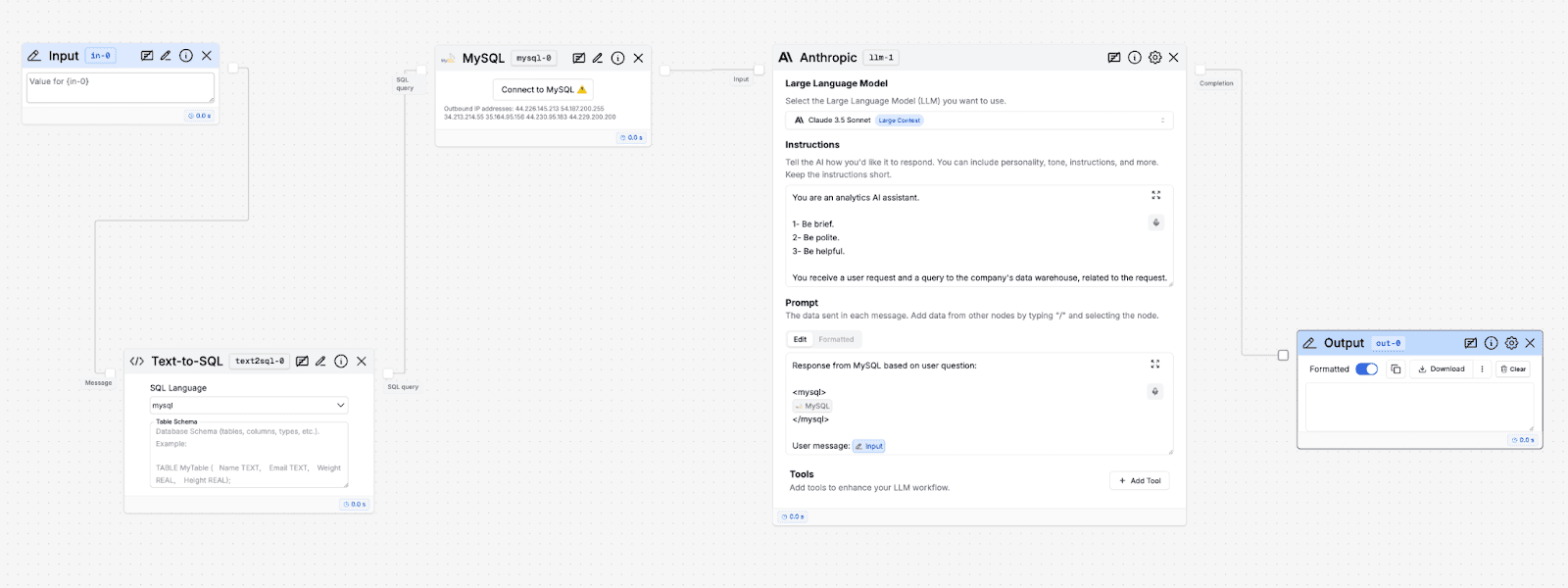Click the out-0 ID badge
Screen dimensions: 1568x588
point(1389,343)
